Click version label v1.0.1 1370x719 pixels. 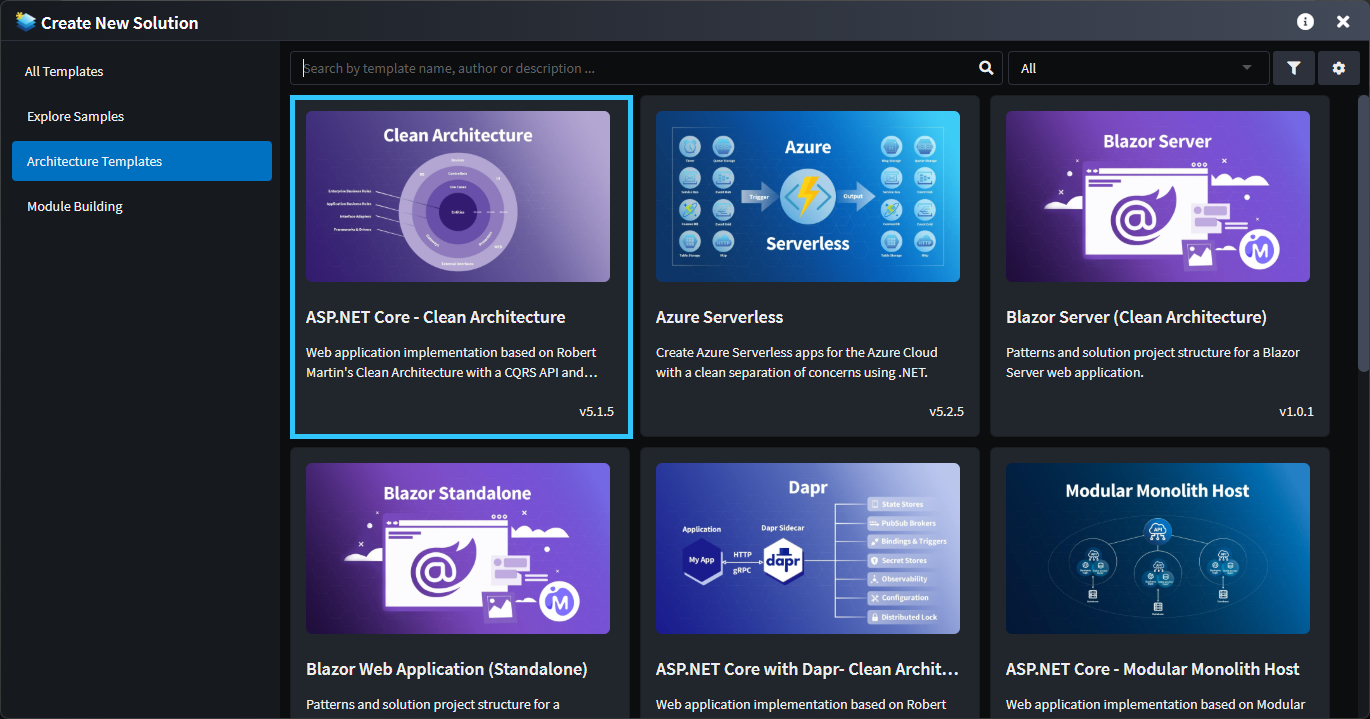[1296, 411]
